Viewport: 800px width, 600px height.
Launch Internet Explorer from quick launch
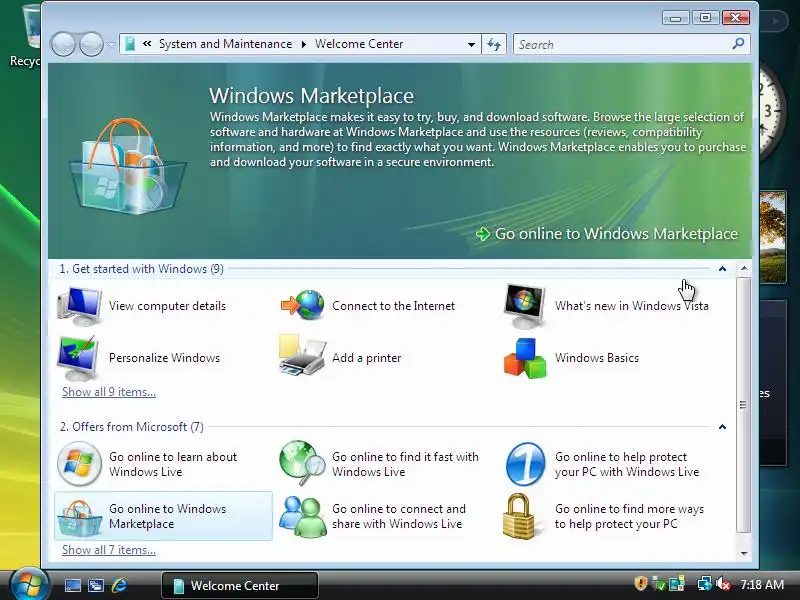[119, 585]
